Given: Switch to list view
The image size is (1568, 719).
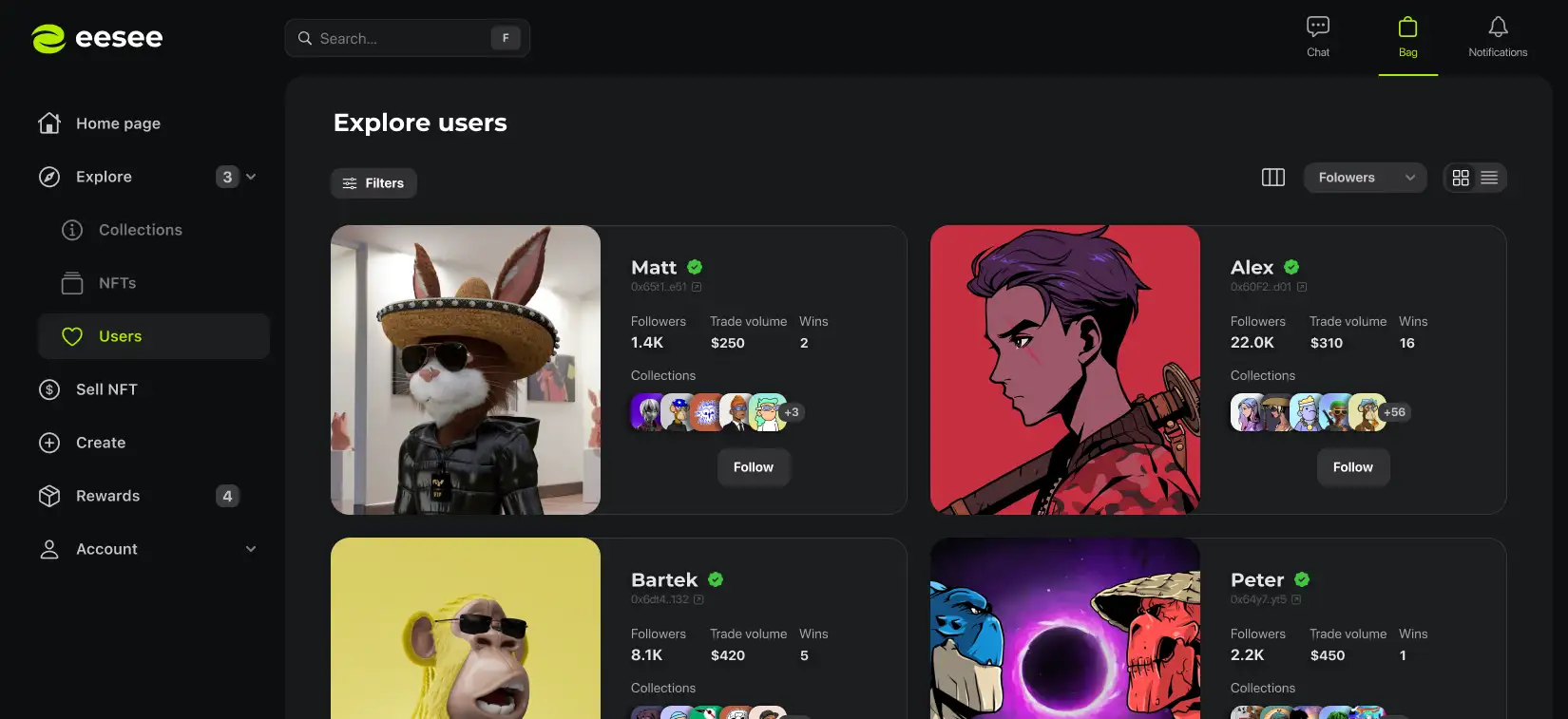Looking at the screenshot, I should tap(1489, 178).
